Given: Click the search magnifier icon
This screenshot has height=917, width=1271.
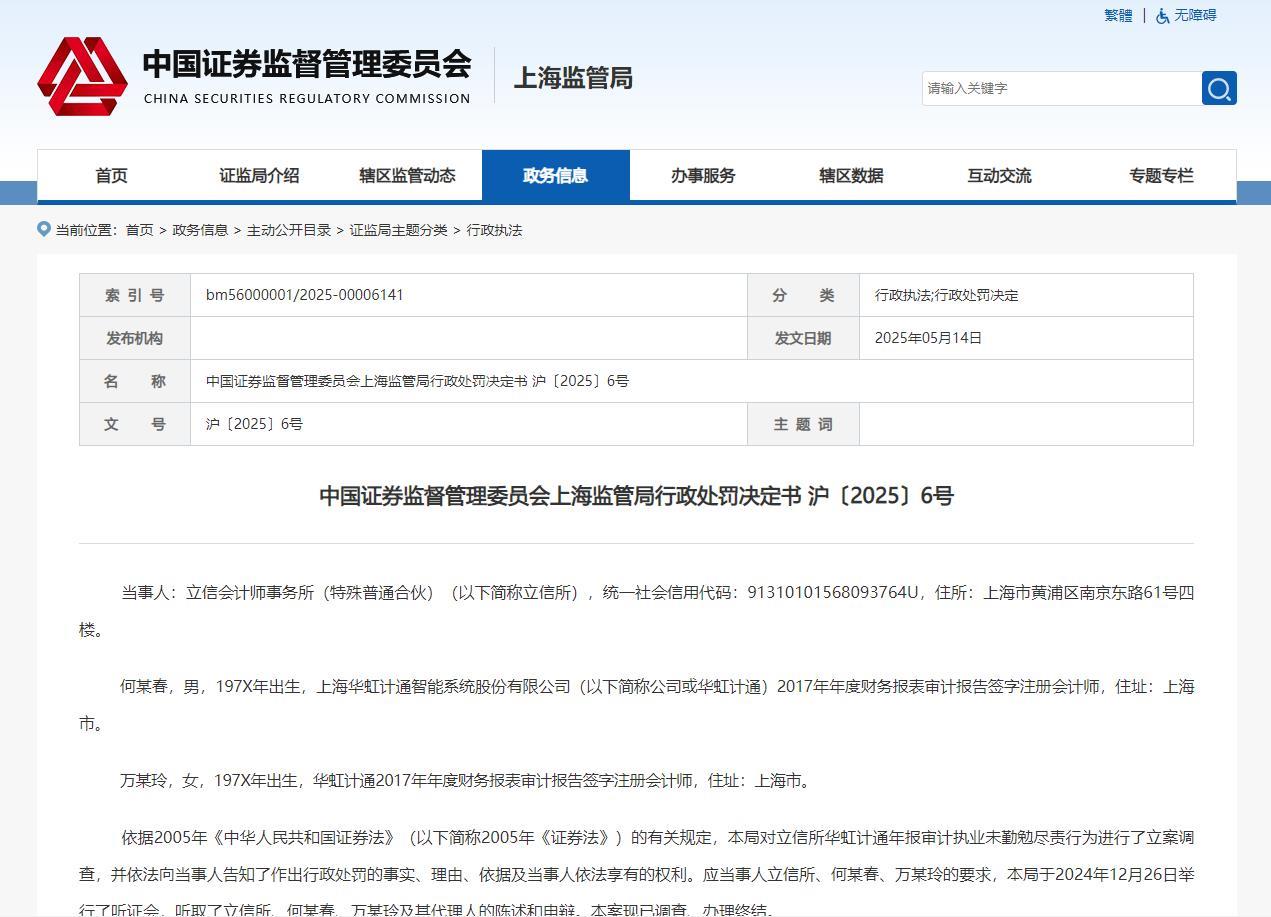Looking at the screenshot, I should (x=1218, y=88).
